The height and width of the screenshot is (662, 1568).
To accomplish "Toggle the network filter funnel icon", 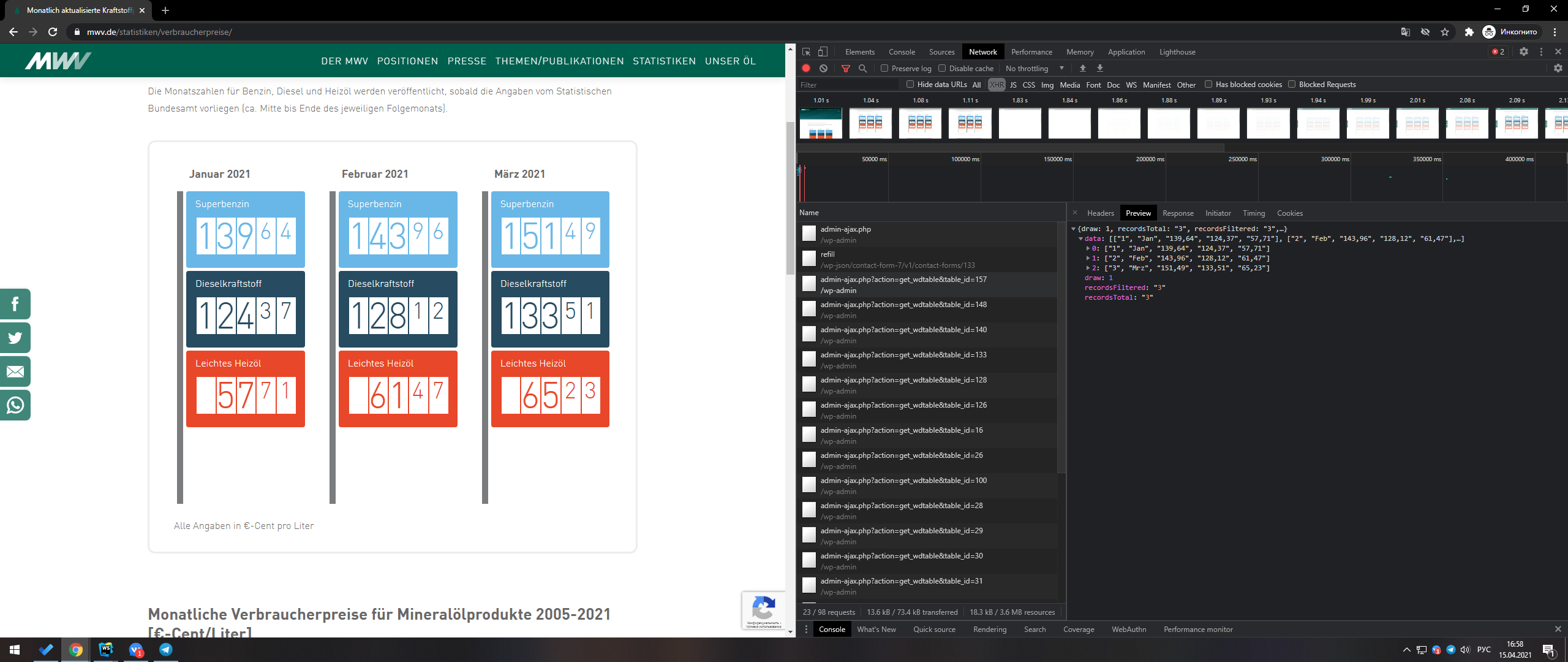I will pos(846,69).
